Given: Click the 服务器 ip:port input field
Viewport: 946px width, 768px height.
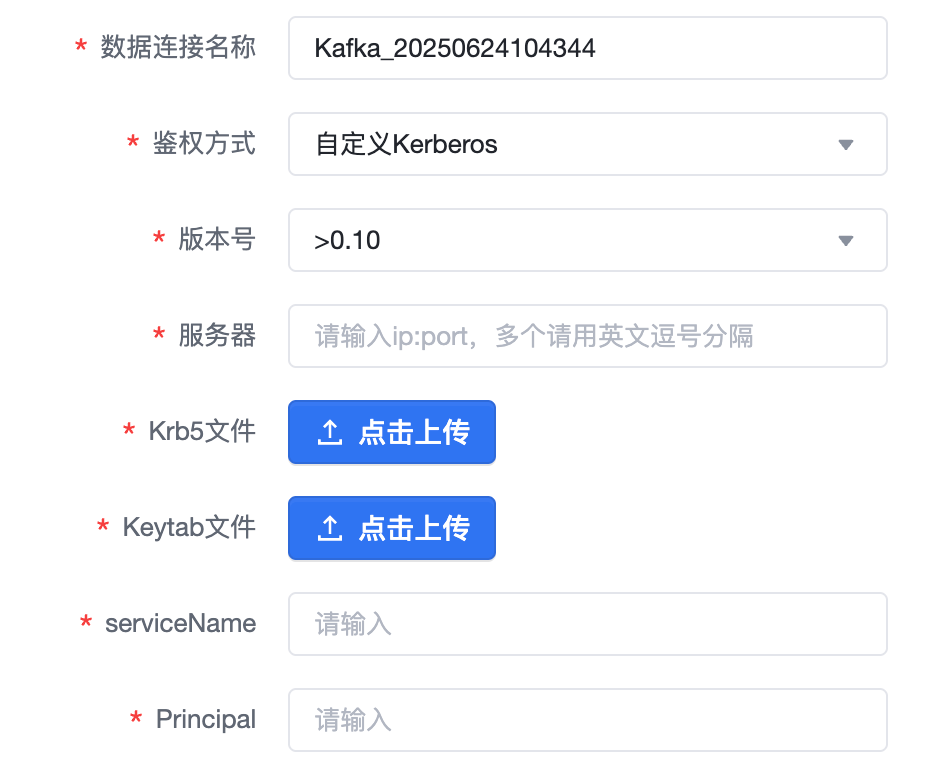Looking at the screenshot, I should [587, 336].
